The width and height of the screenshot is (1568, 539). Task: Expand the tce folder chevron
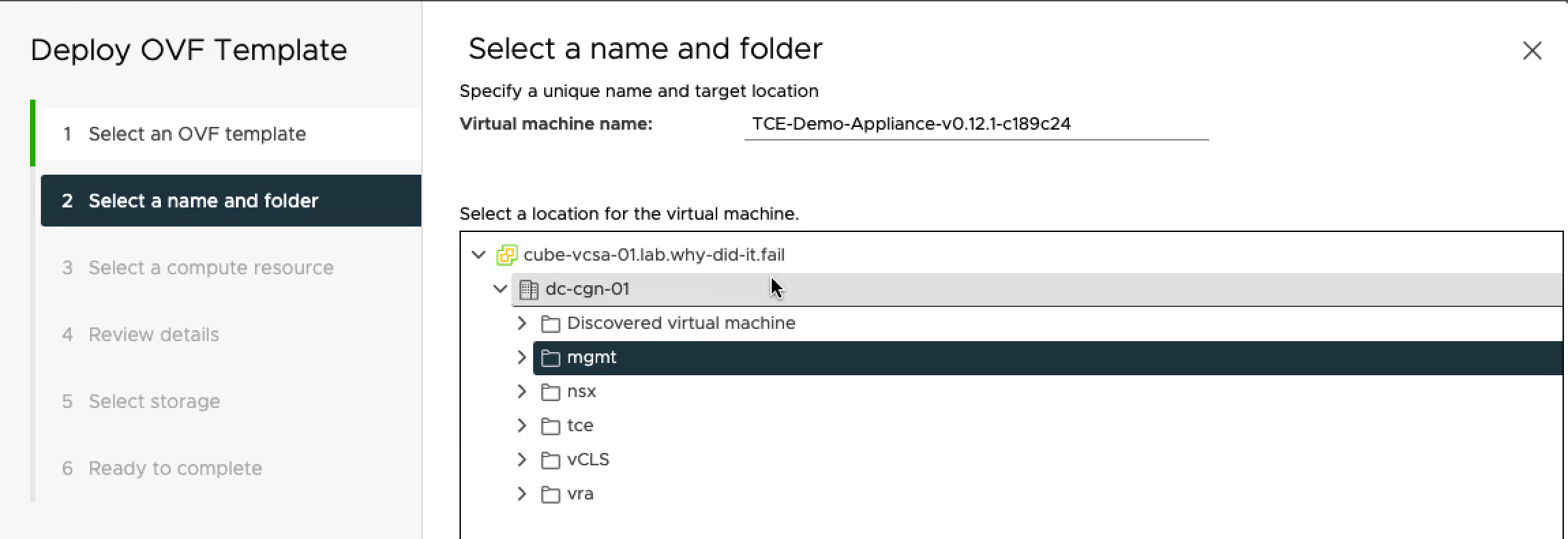click(x=522, y=426)
